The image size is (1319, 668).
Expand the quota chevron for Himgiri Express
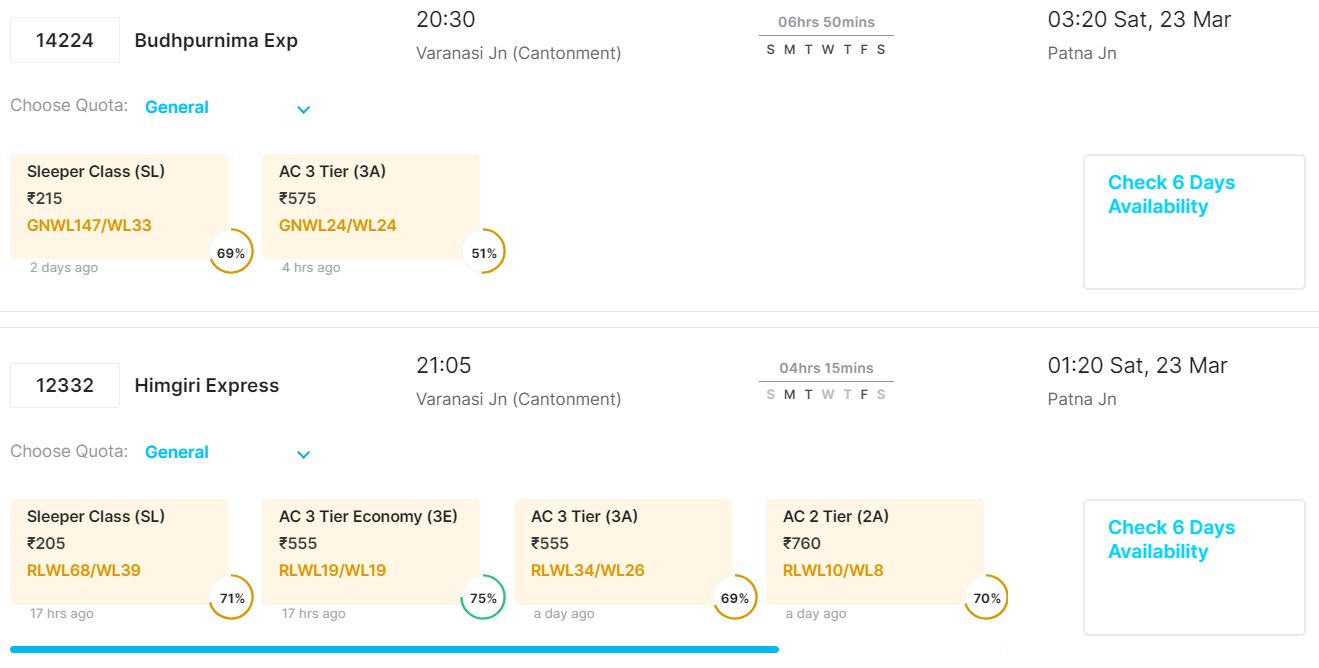[304, 455]
